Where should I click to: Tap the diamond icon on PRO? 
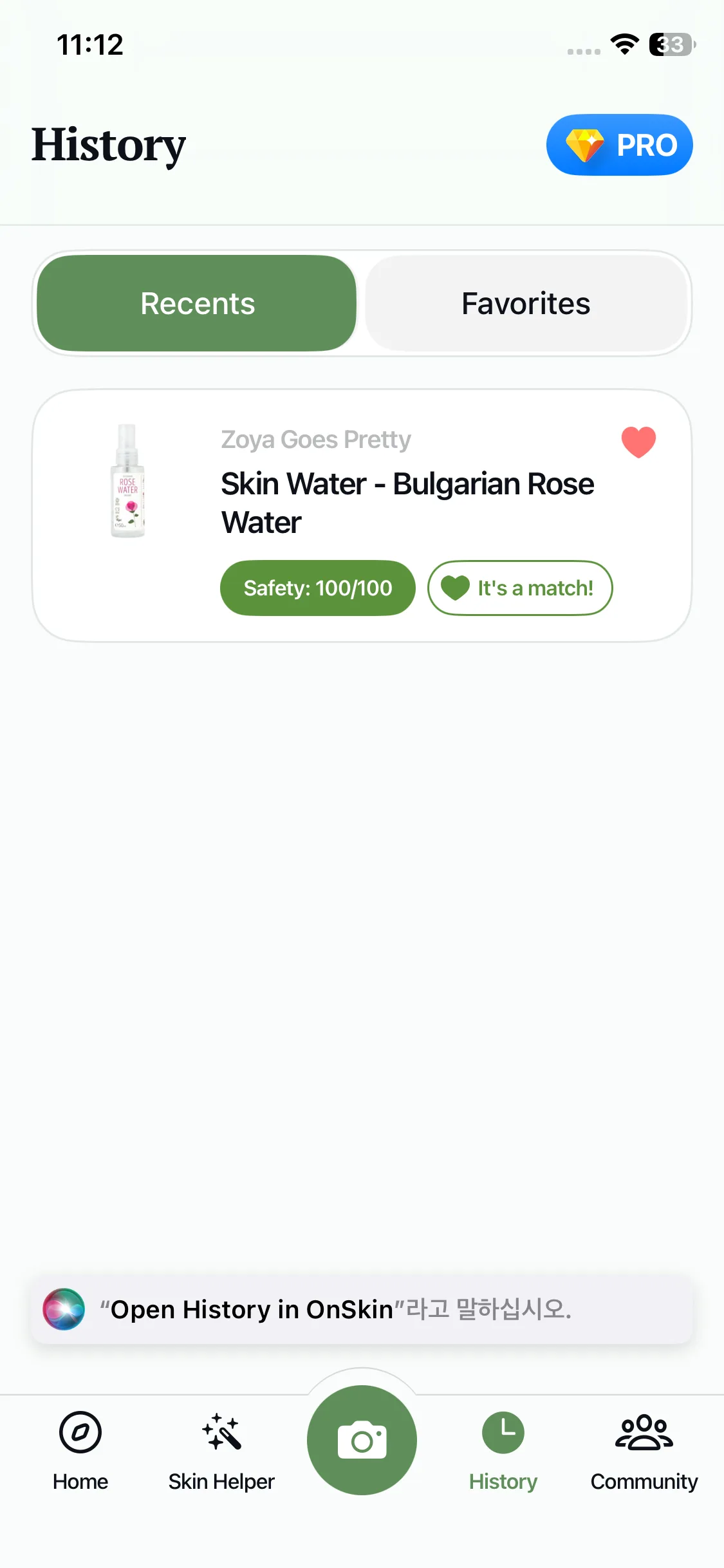tap(584, 145)
